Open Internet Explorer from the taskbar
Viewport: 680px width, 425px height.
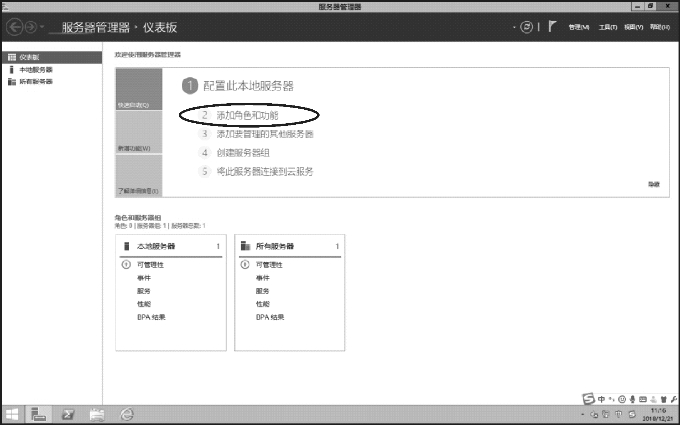(127, 415)
